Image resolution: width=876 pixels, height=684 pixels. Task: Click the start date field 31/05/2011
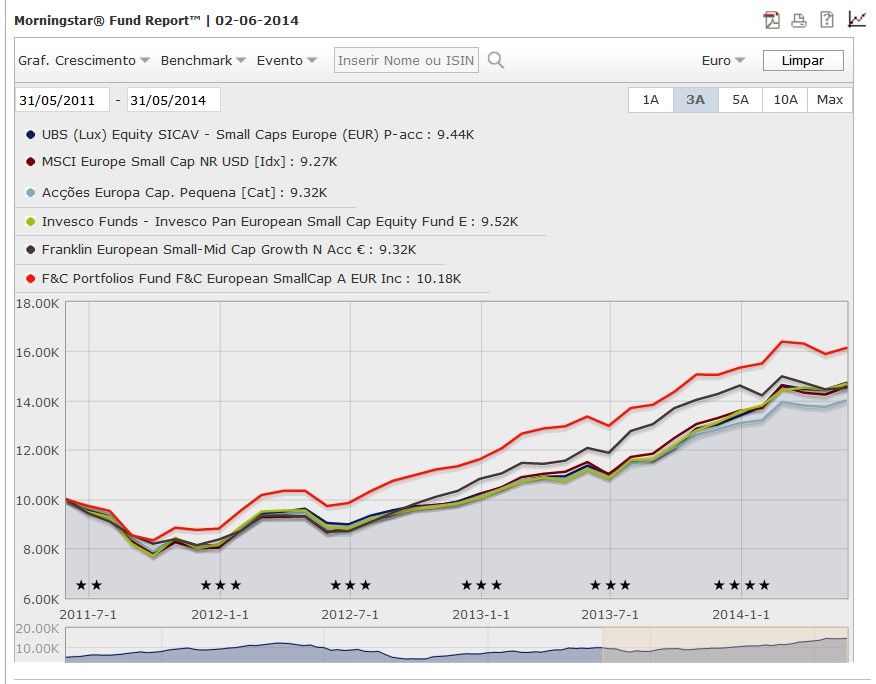click(62, 100)
